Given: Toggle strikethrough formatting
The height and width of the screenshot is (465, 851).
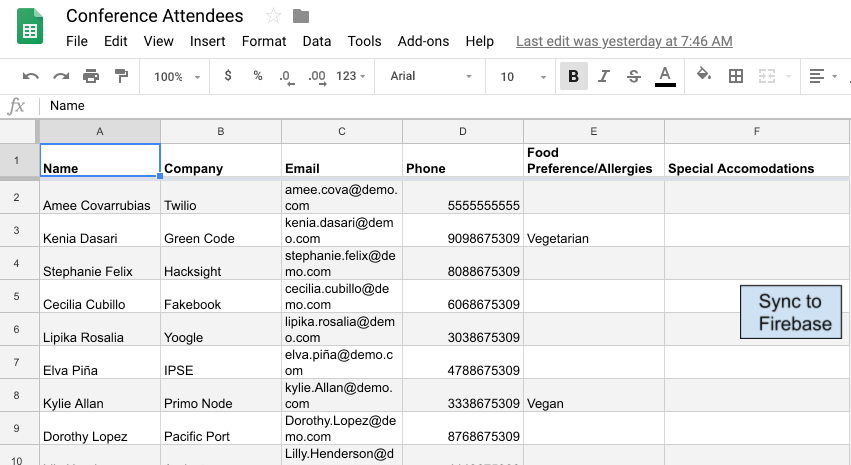Looking at the screenshot, I should 633,76.
